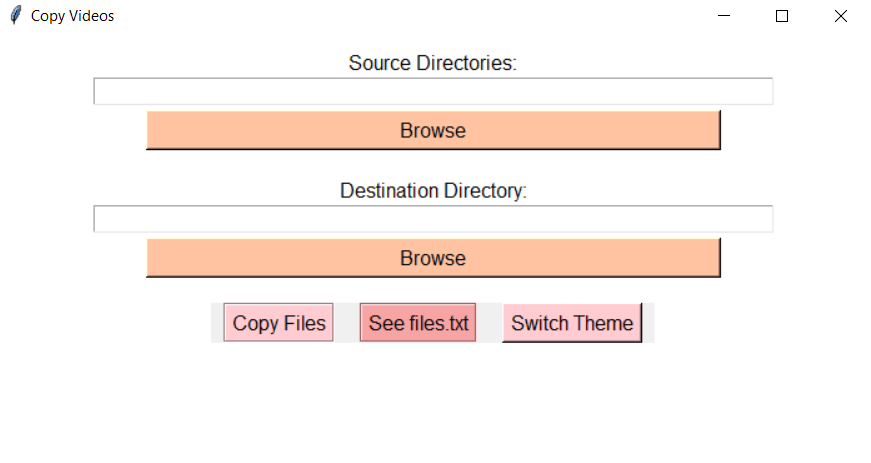Open the See files.txt button
The image size is (871, 463).
click(x=418, y=323)
